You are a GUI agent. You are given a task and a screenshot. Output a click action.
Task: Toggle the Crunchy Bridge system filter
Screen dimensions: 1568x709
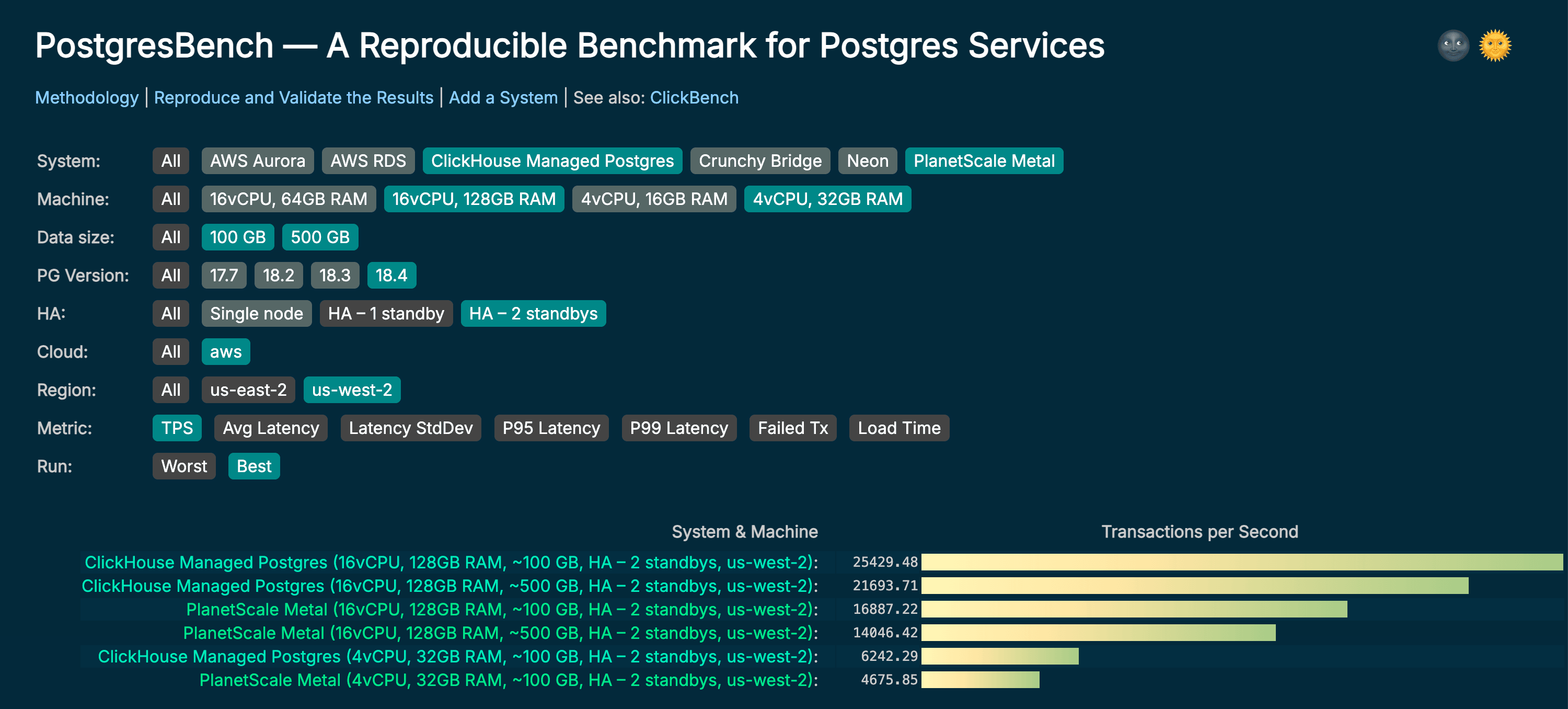760,161
